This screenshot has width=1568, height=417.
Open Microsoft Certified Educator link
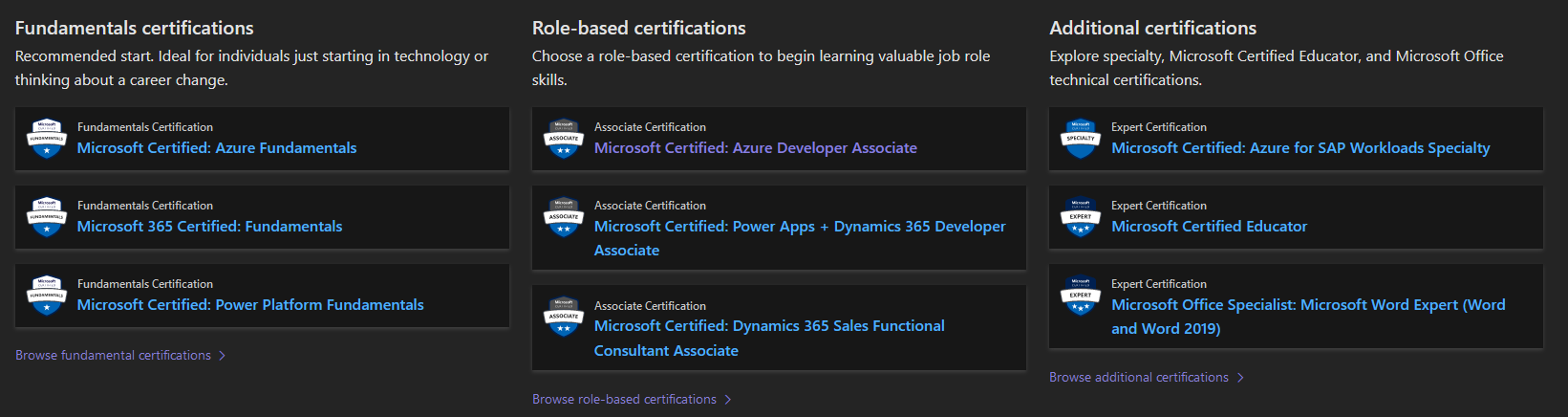point(1209,227)
